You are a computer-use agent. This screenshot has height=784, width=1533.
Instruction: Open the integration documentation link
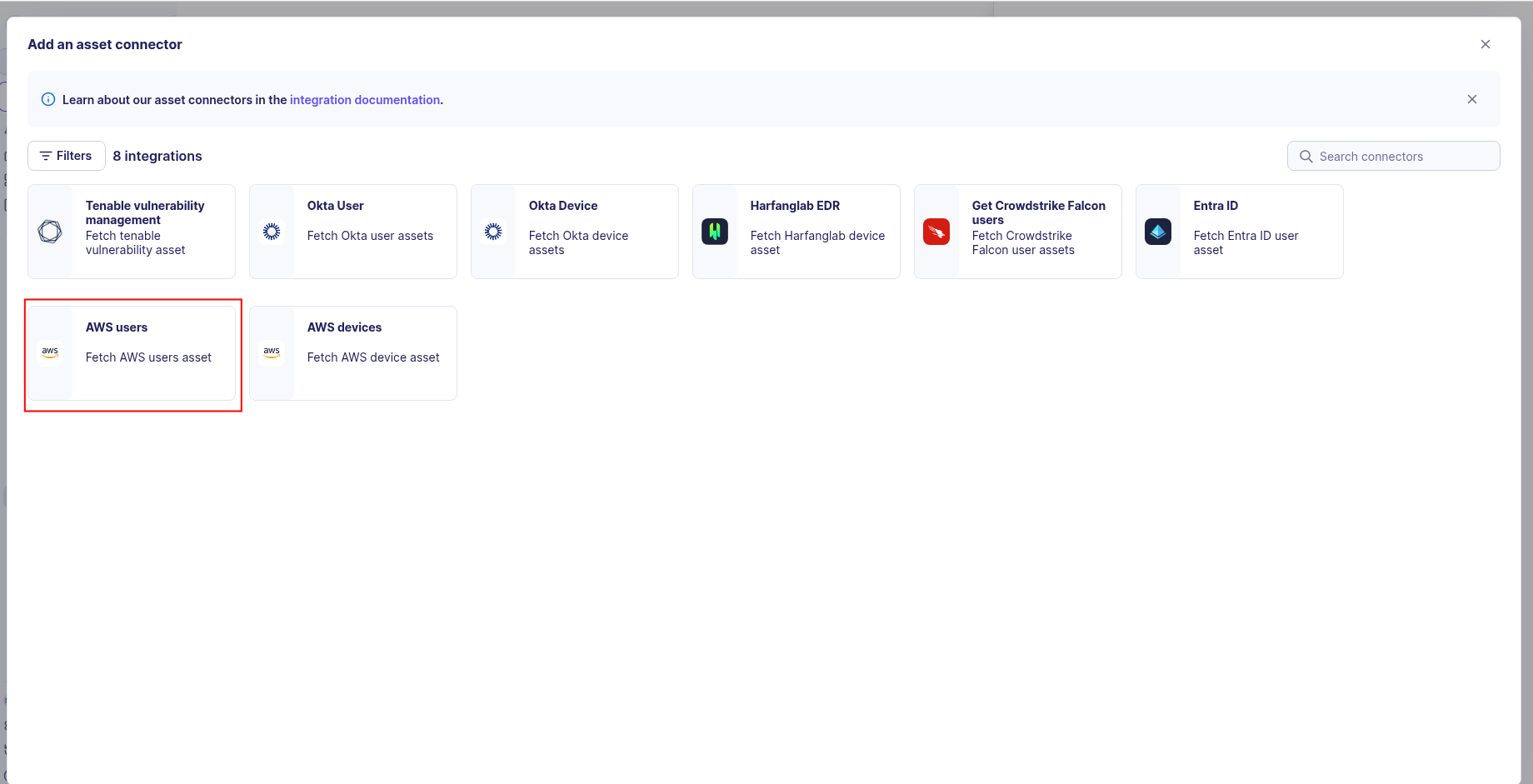365,100
